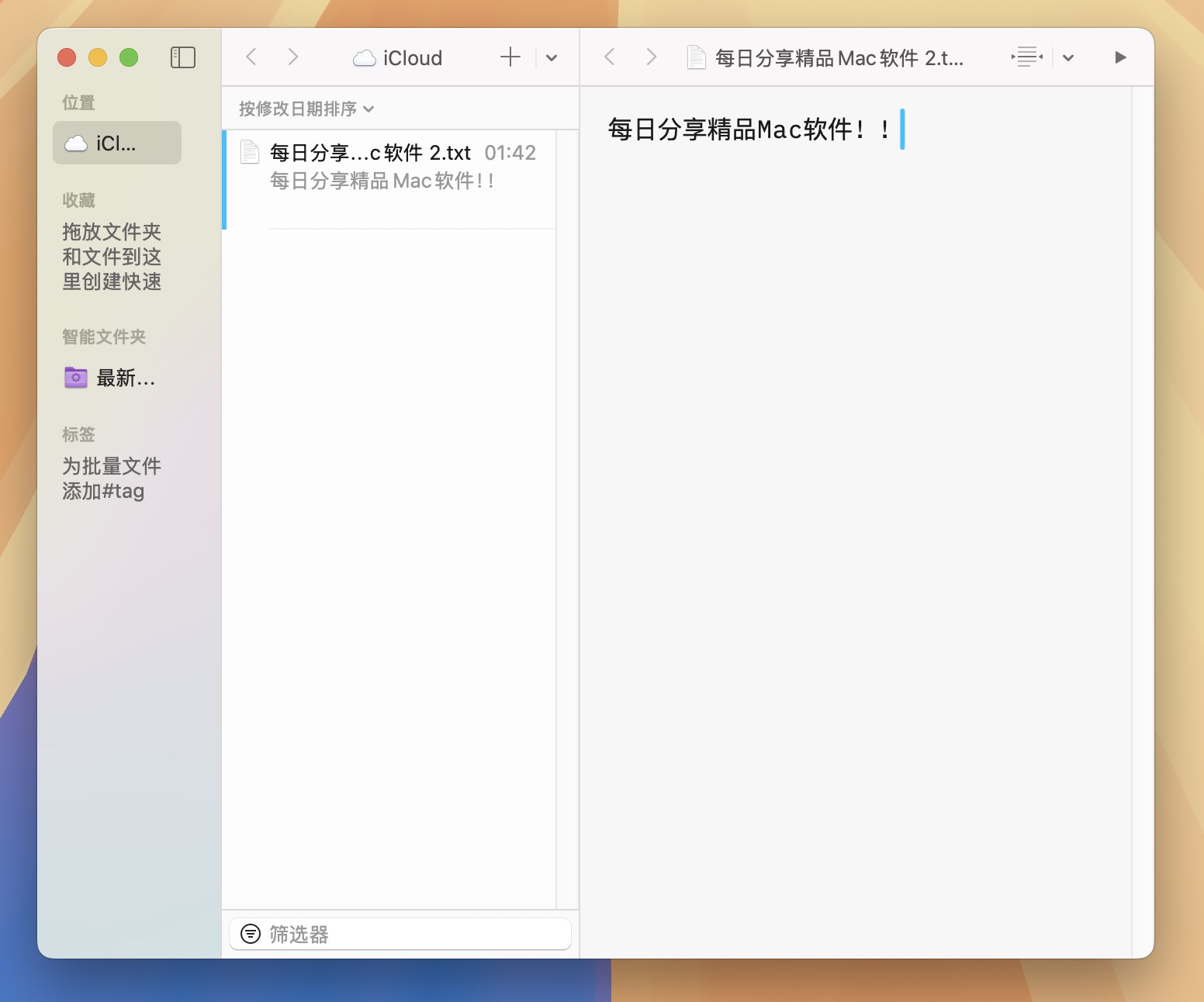Viewport: 1204px width, 1002px height.
Task: Toggle the sidebar visibility icon
Action: coord(183,57)
